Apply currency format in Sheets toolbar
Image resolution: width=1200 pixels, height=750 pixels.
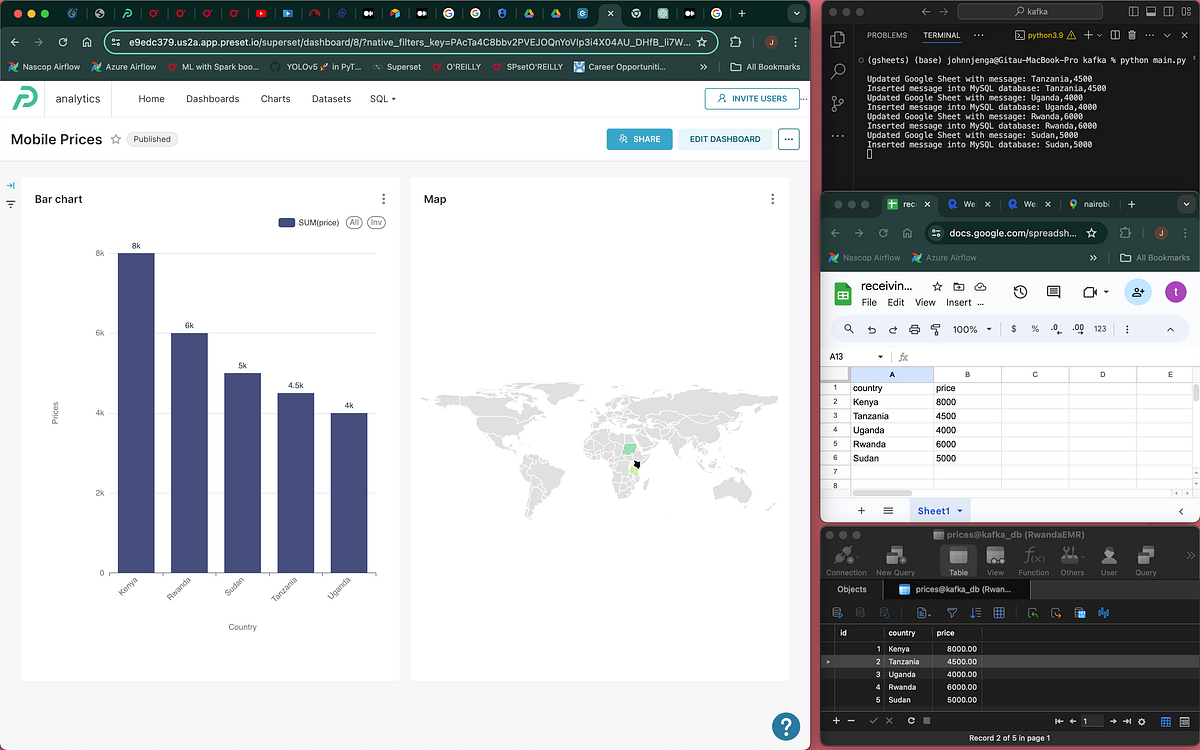coord(1014,328)
